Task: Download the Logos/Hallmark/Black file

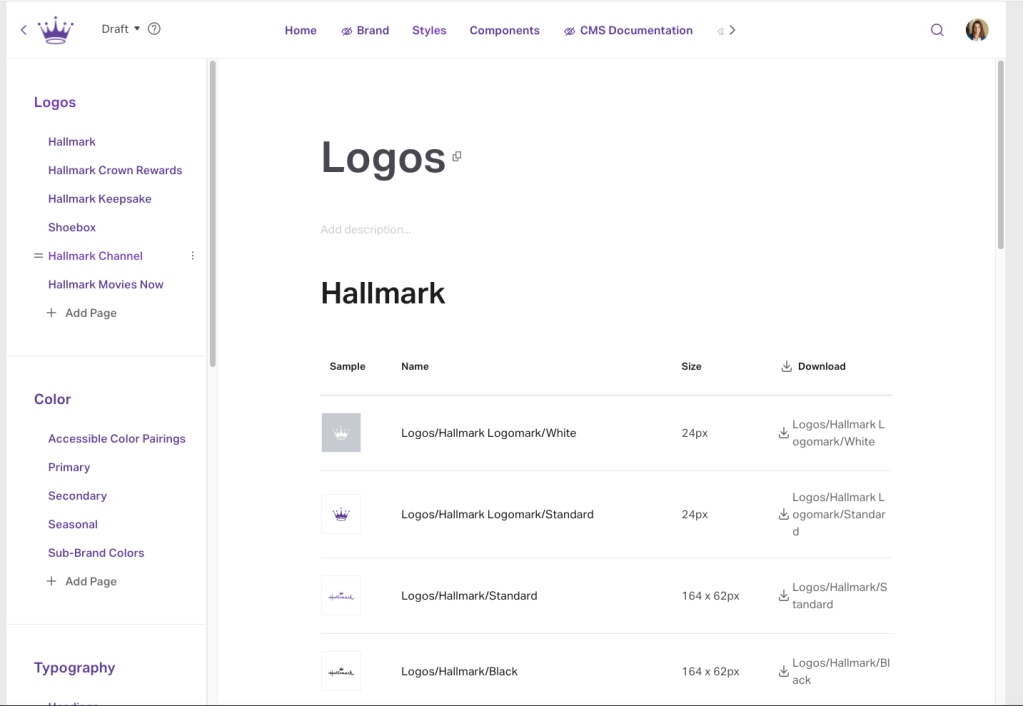Action: (x=783, y=671)
